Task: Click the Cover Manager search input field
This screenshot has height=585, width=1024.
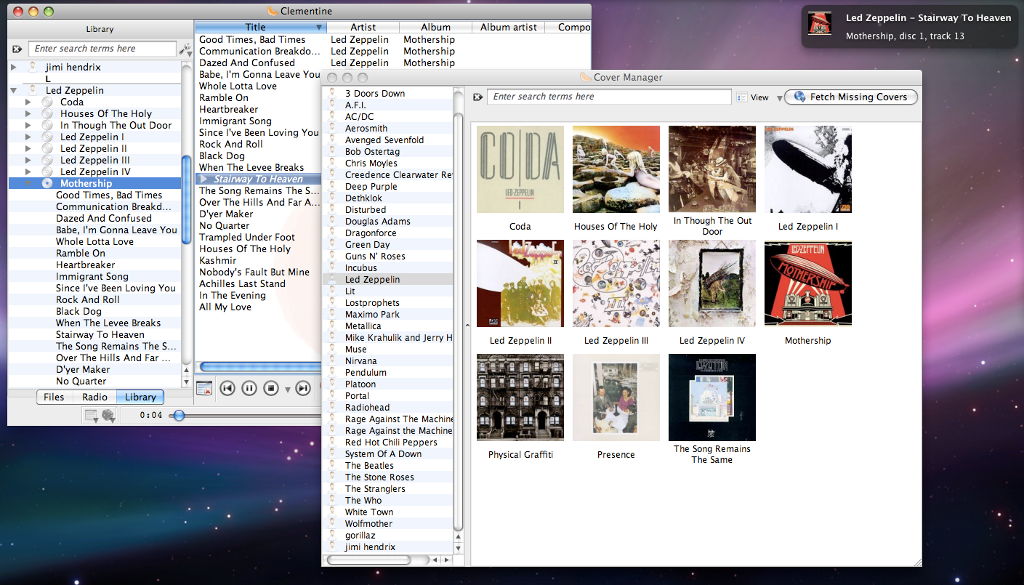Action: (609, 97)
